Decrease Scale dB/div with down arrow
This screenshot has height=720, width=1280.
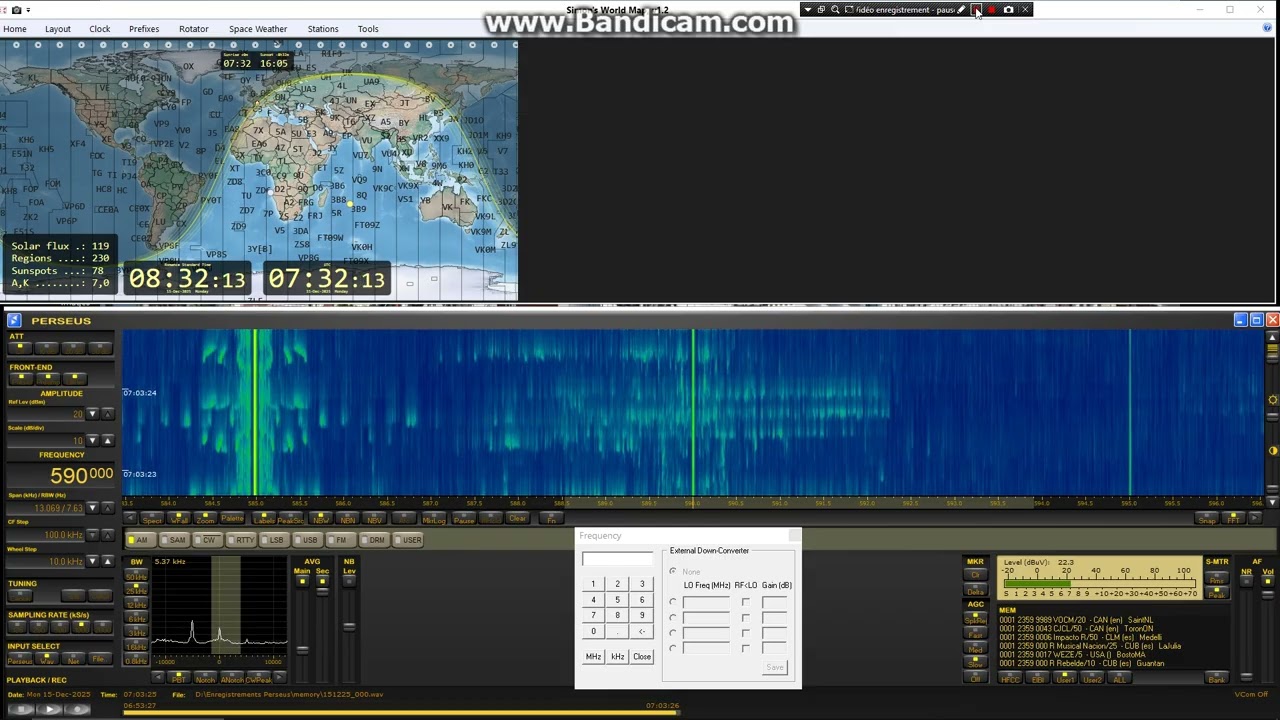coord(92,440)
